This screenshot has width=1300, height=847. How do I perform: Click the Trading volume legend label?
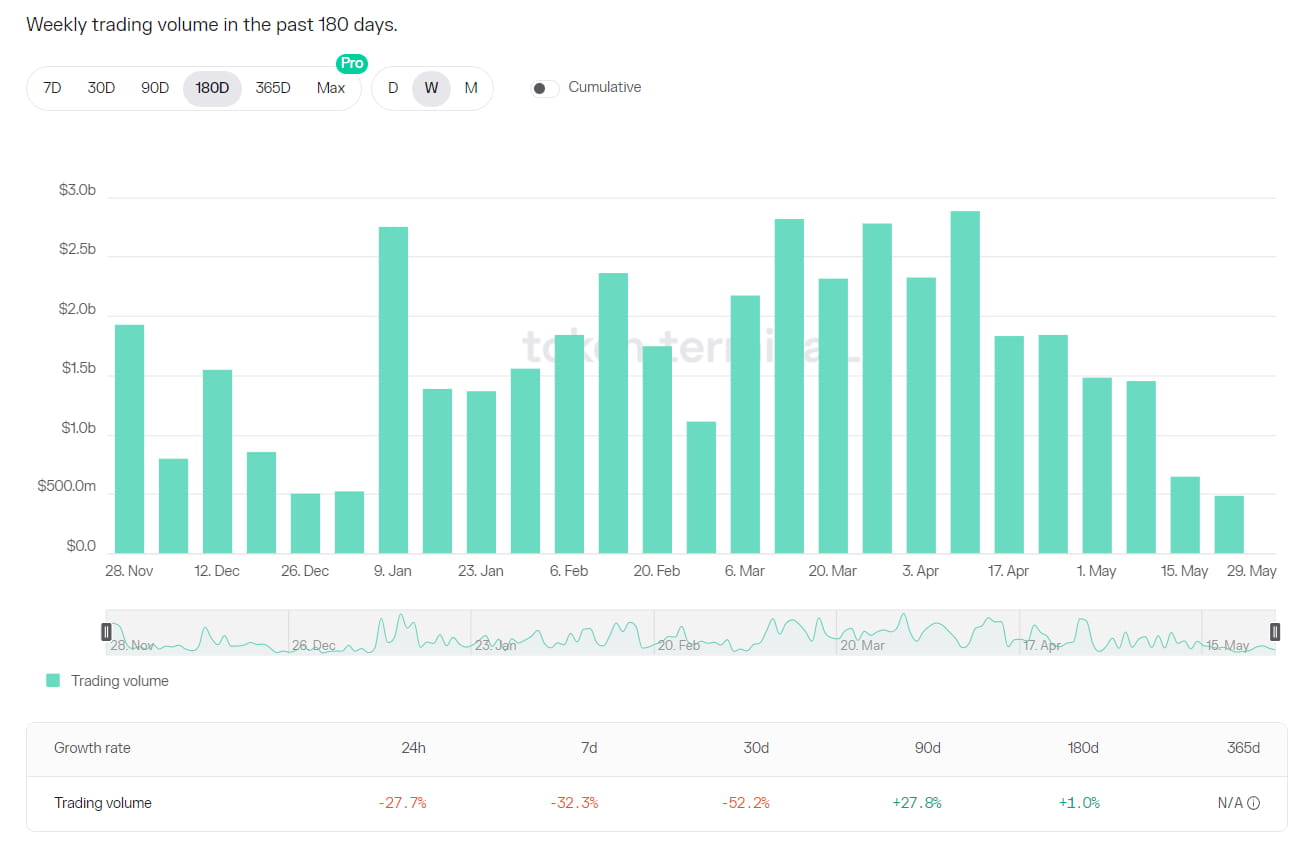pos(120,681)
